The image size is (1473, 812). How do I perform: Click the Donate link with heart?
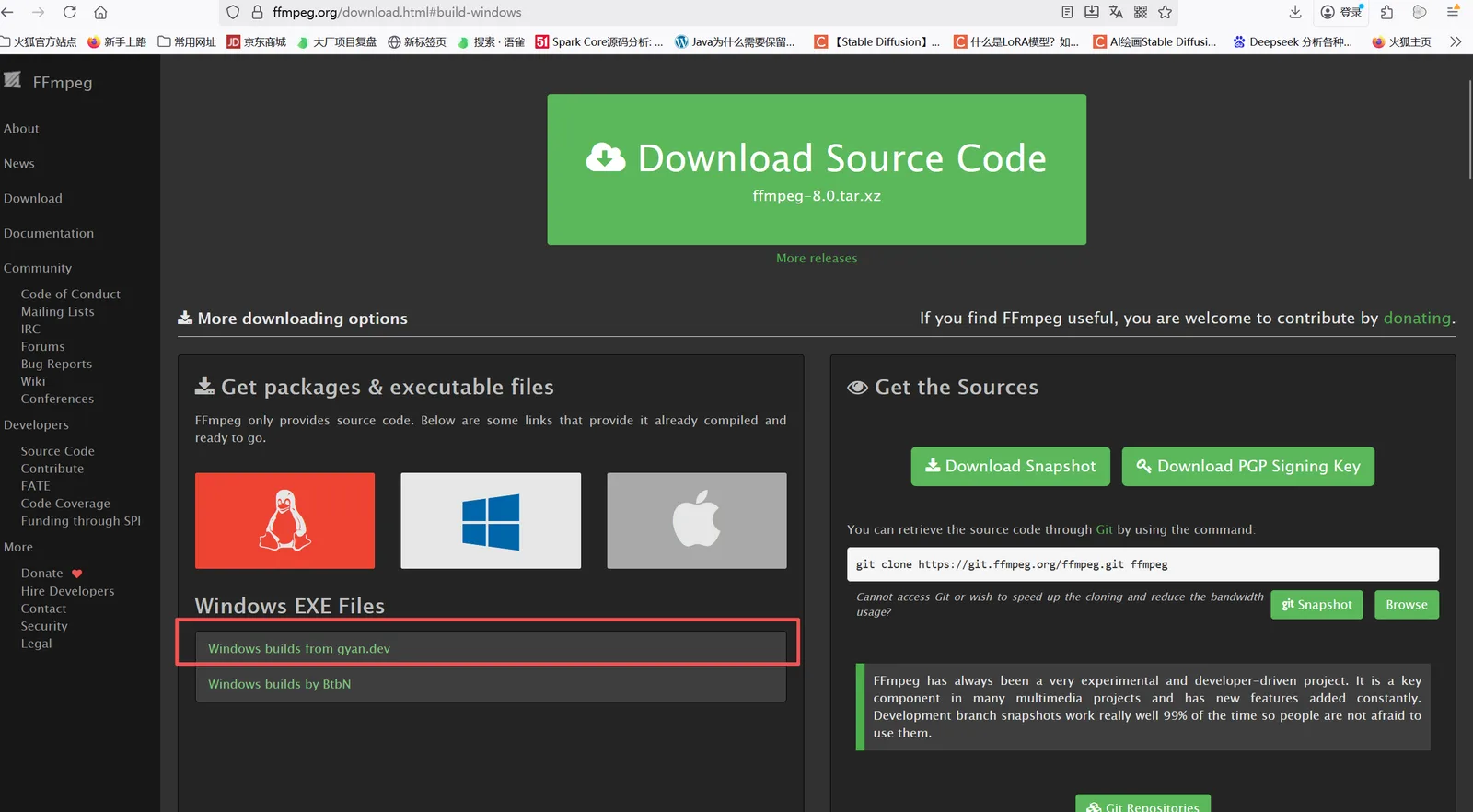(52, 574)
